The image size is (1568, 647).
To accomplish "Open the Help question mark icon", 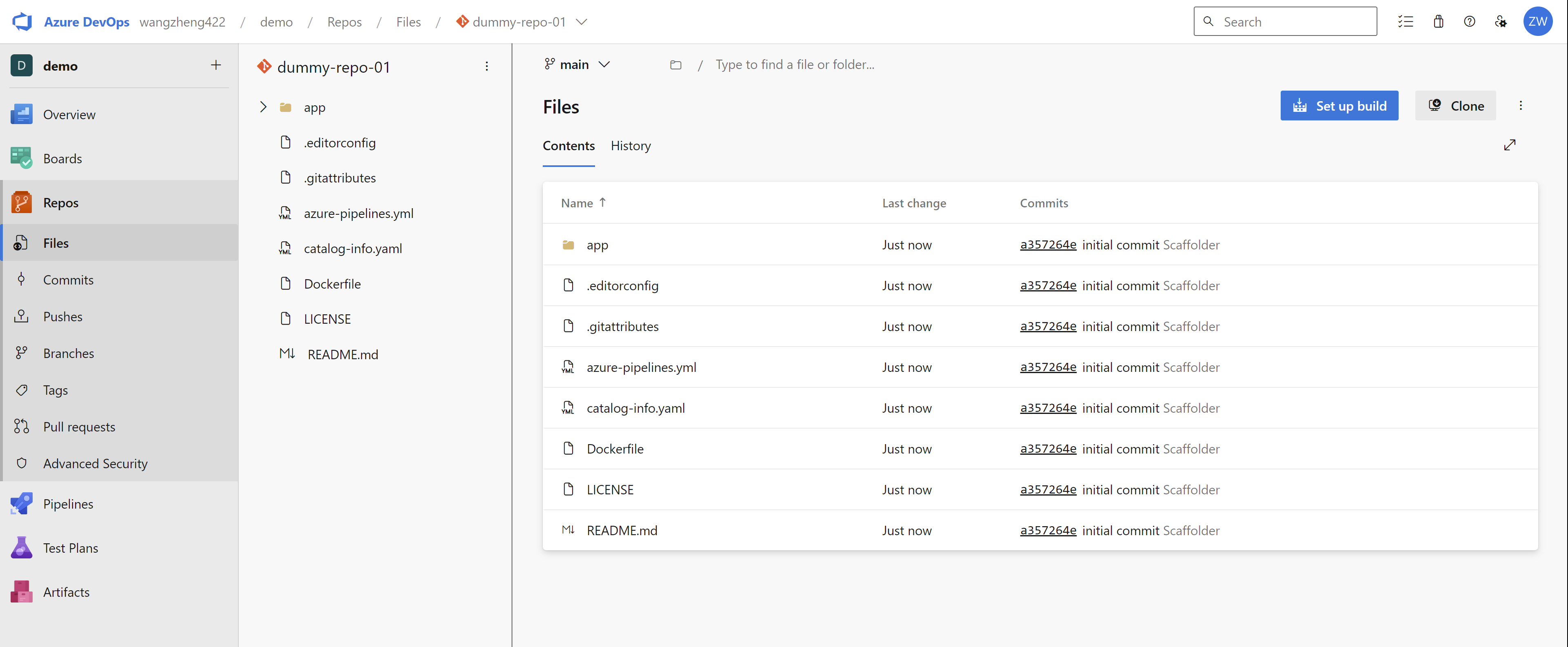I will 1469,22.
